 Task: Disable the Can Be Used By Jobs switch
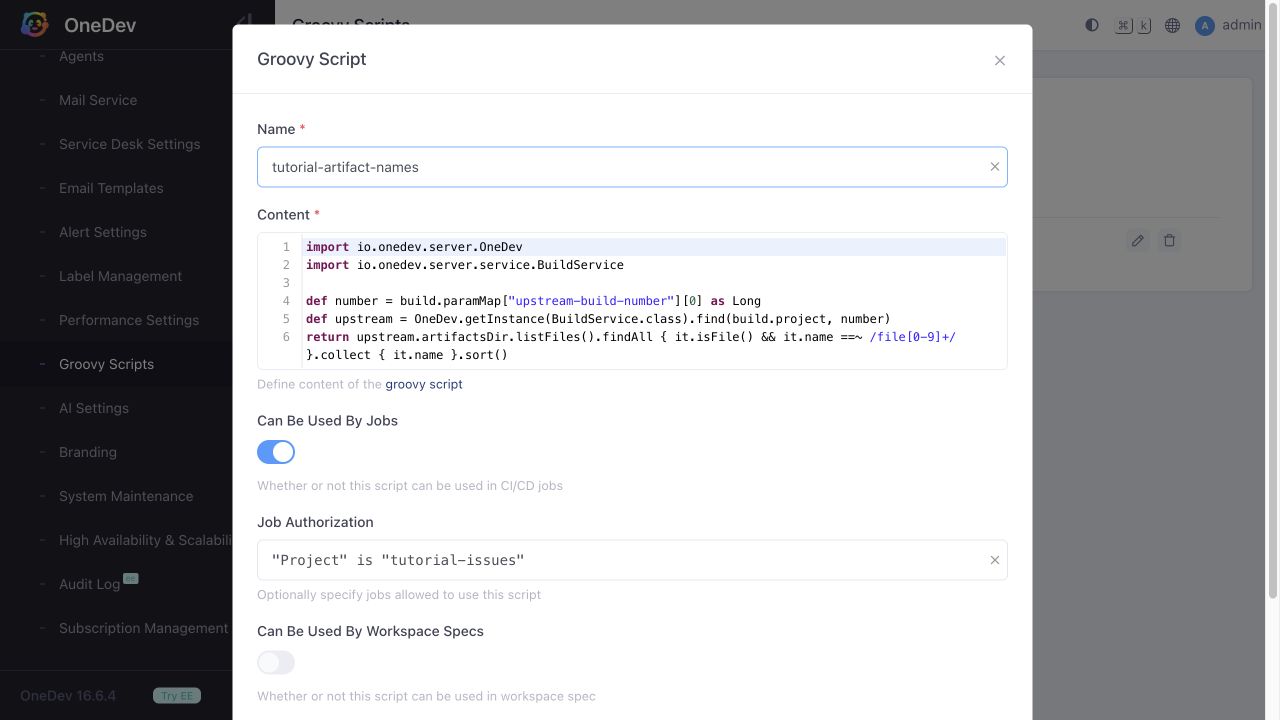(276, 452)
